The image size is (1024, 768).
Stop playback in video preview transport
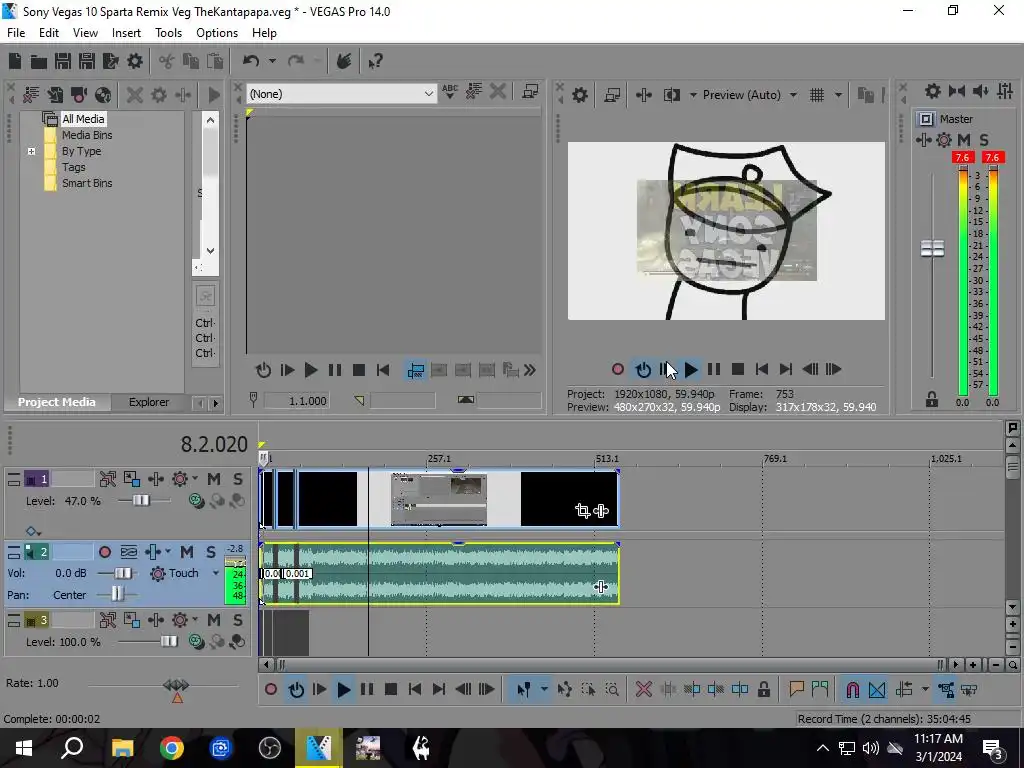point(738,369)
